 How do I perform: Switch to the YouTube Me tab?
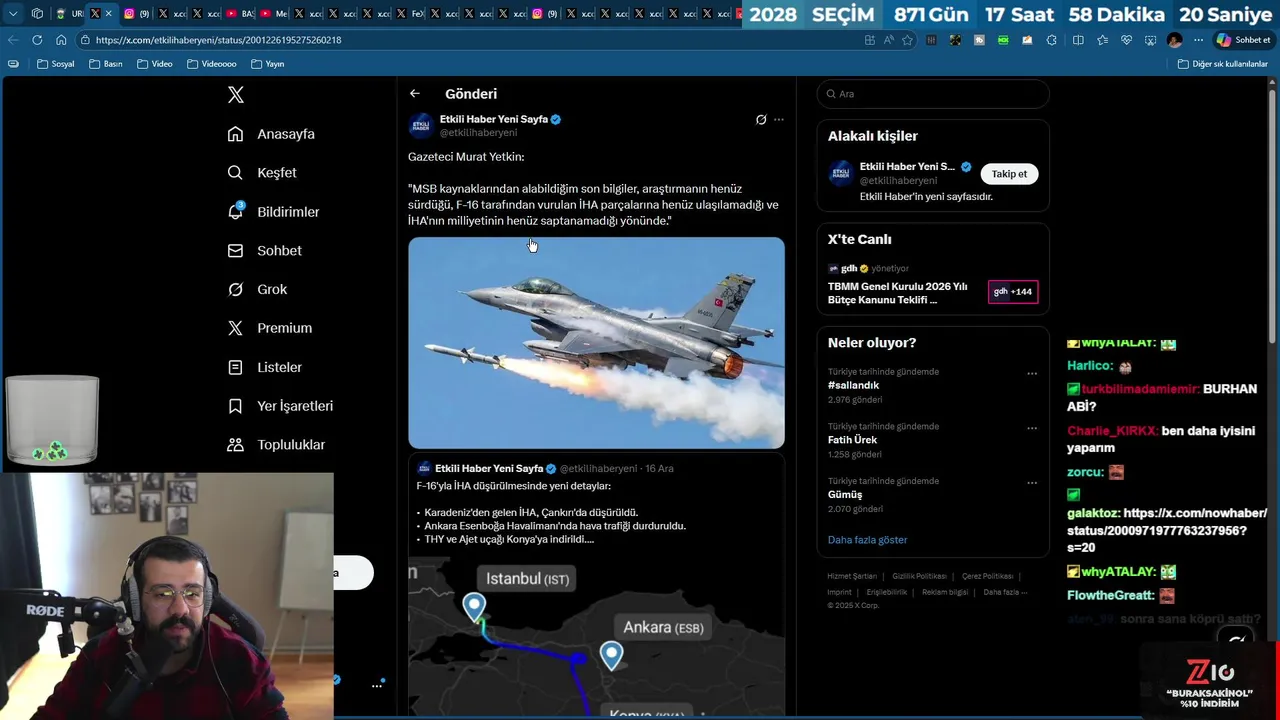[273, 14]
